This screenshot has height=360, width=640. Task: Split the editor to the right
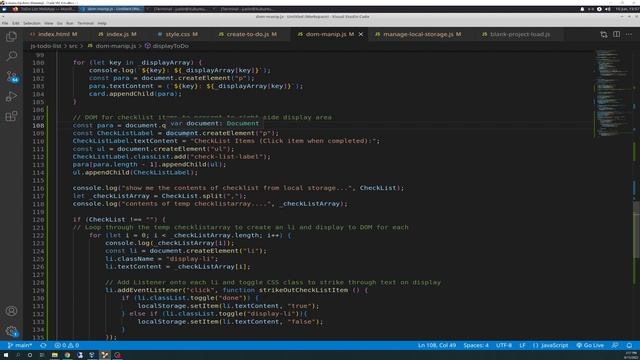click(x=616, y=34)
